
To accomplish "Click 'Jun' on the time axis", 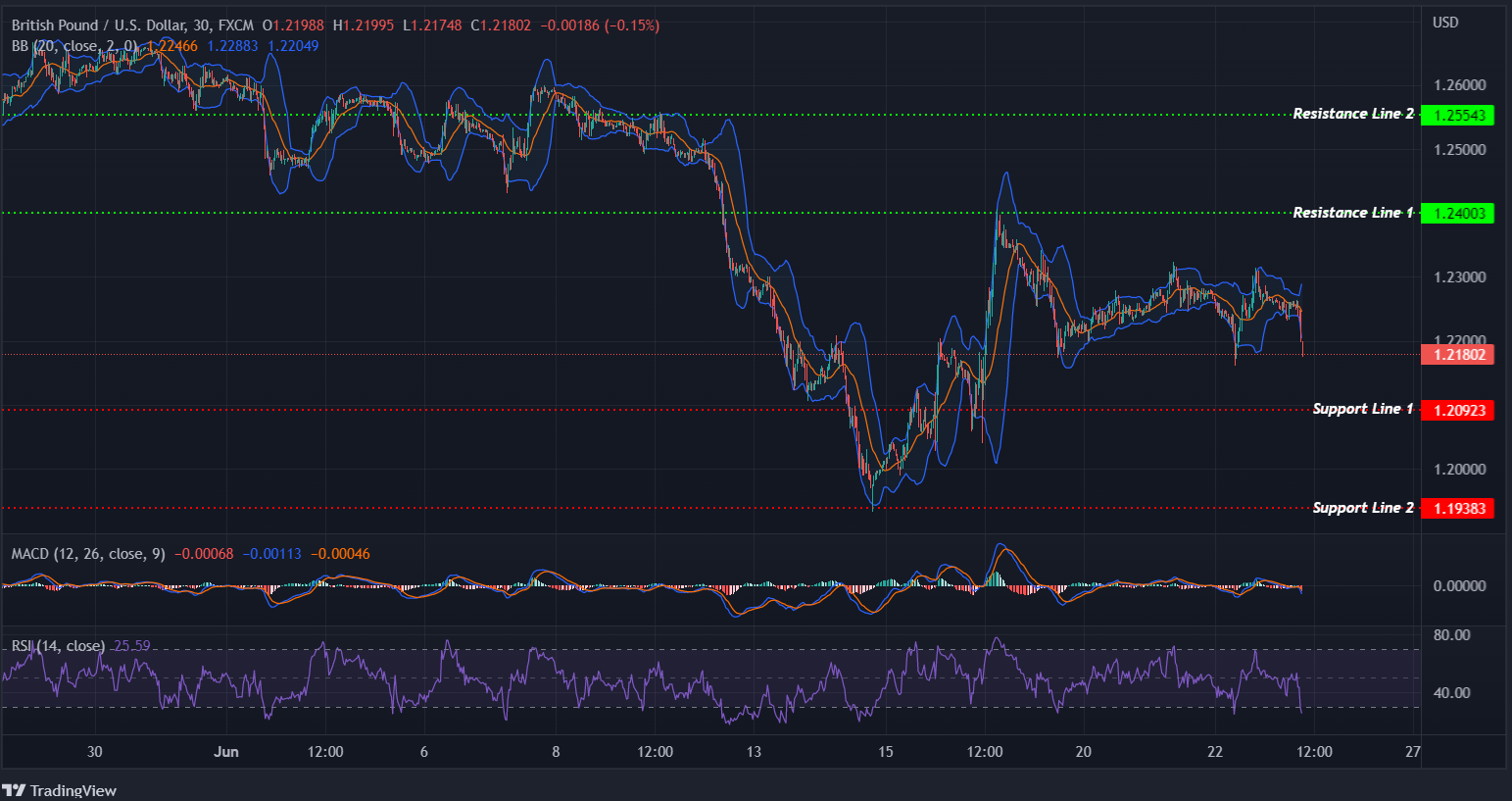I will coord(226,751).
